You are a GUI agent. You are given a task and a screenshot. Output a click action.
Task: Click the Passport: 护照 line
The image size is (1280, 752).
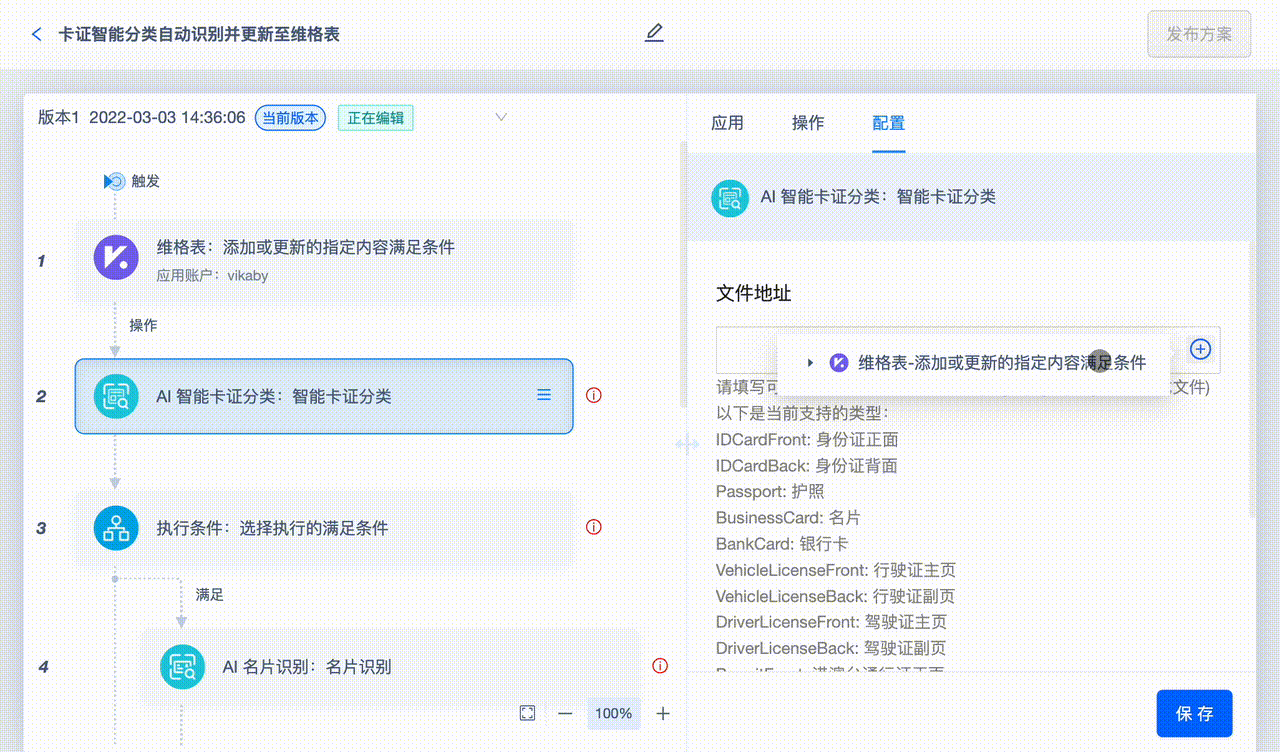click(770, 491)
